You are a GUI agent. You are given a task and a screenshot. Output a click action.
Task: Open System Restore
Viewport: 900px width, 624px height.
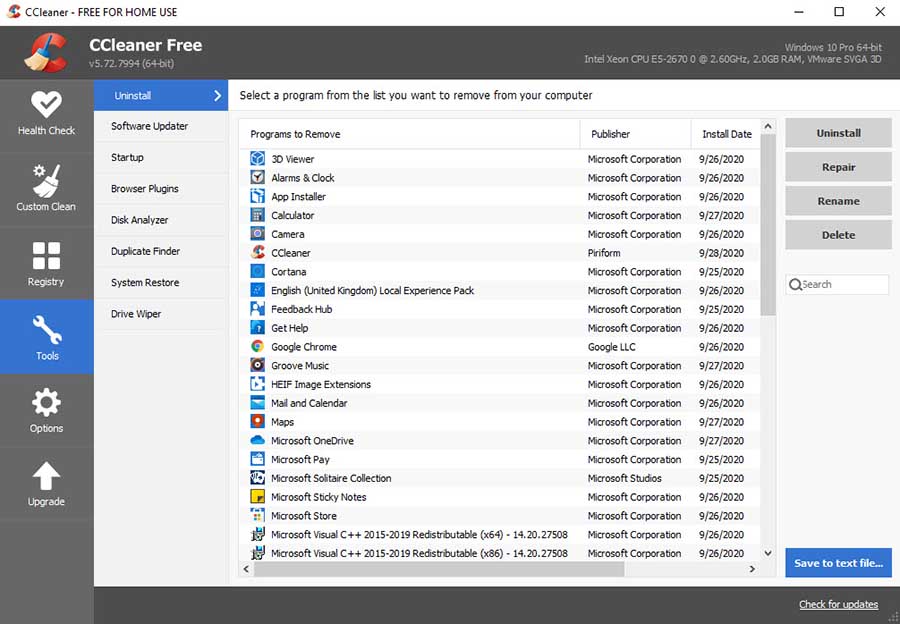161,282
